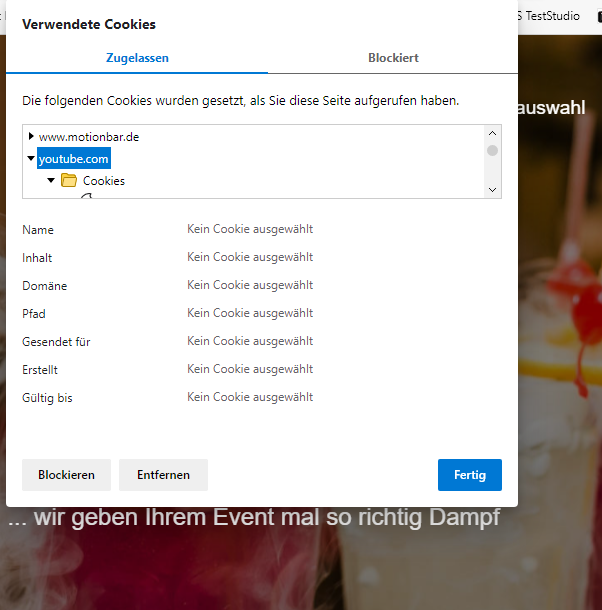Open the TestStudio bookmark in the bar
Image resolution: width=602 pixels, height=610 pixels.
[x=549, y=16]
